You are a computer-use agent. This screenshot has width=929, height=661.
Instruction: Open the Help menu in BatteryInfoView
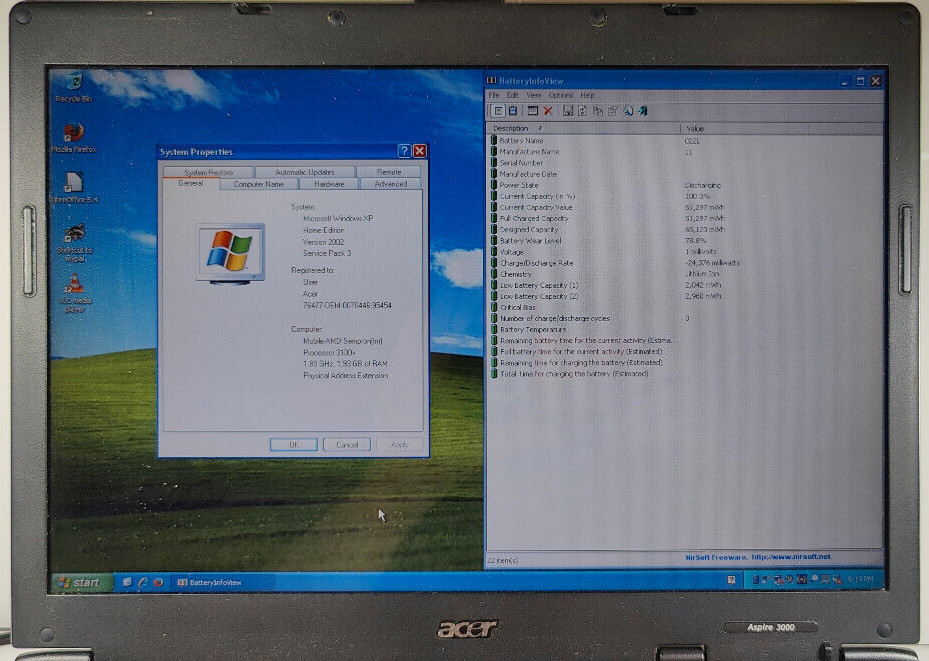[x=587, y=95]
